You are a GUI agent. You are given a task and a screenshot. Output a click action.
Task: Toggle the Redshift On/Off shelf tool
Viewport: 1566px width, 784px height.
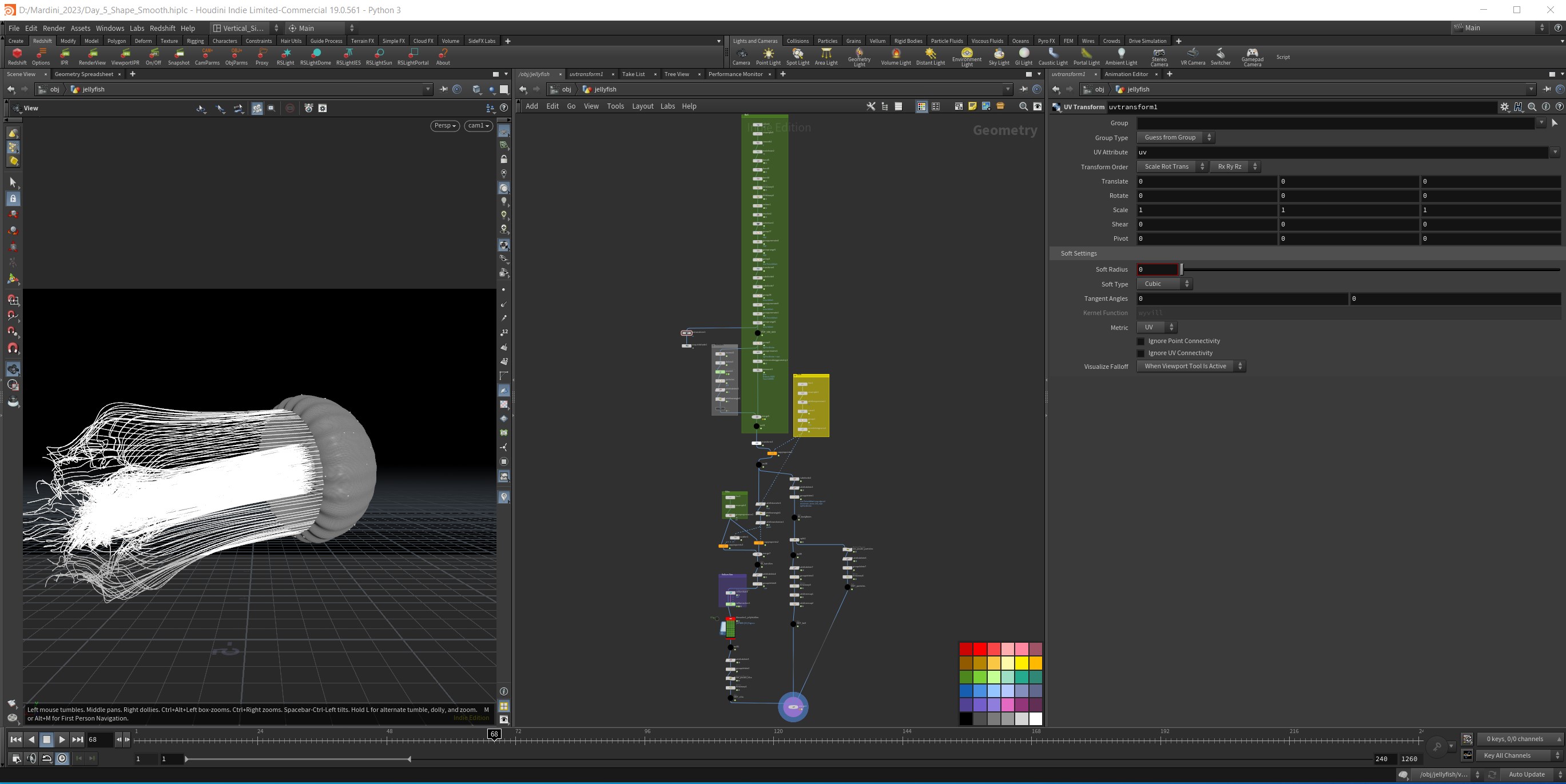(153, 57)
